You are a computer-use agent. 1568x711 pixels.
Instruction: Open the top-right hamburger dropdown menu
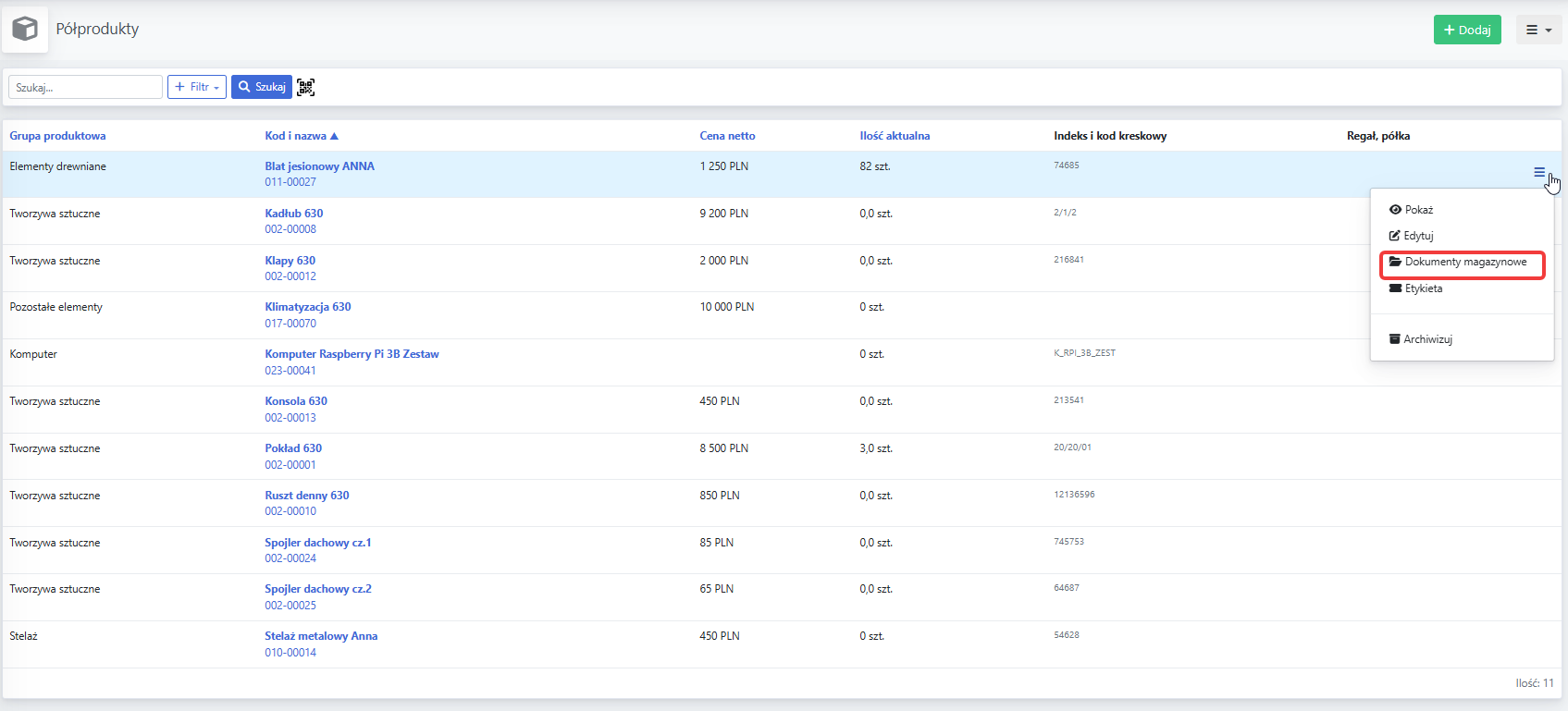point(1538,30)
